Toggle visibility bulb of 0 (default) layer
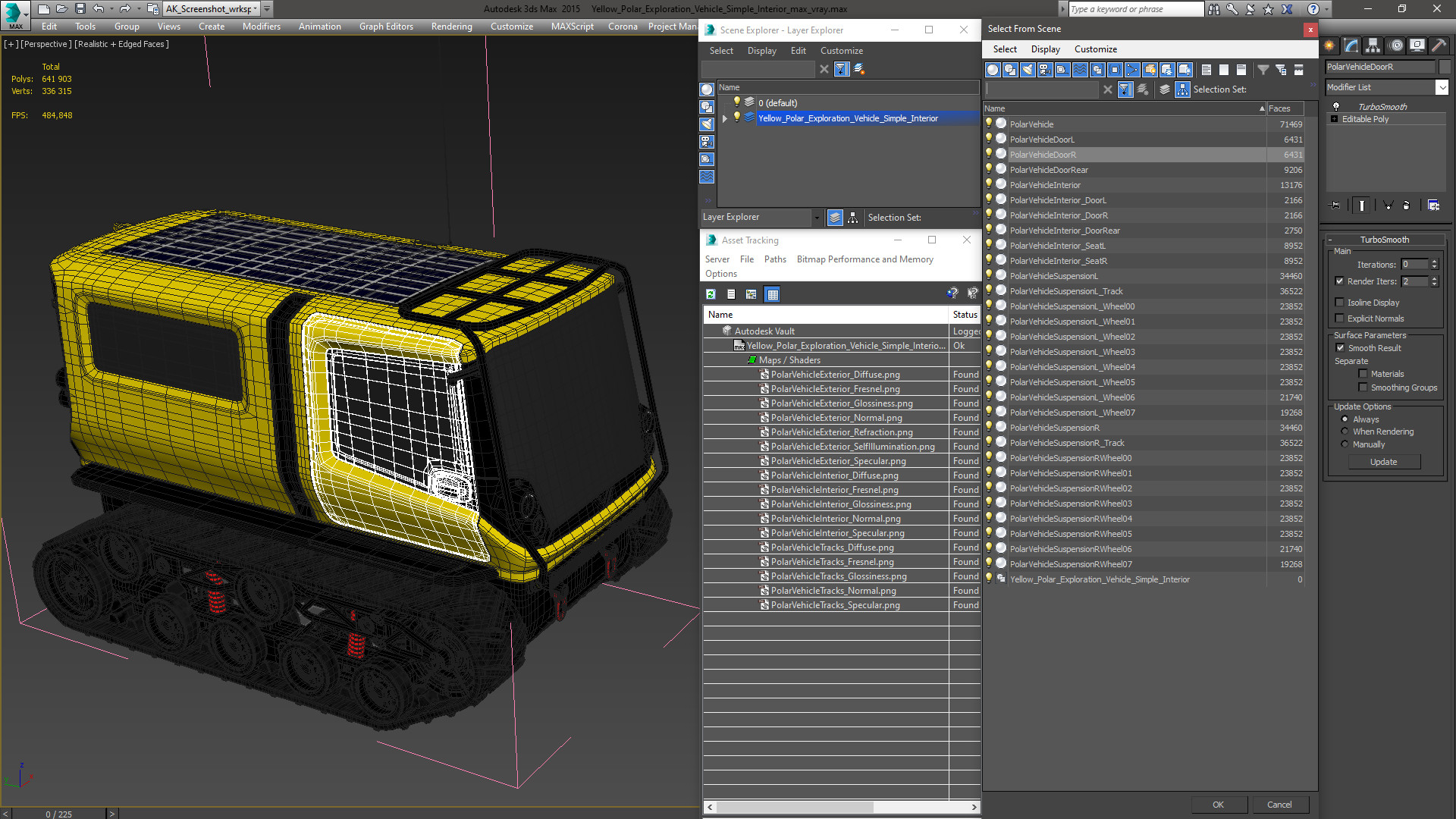The height and width of the screenshot is (819, 1456). 736,102
